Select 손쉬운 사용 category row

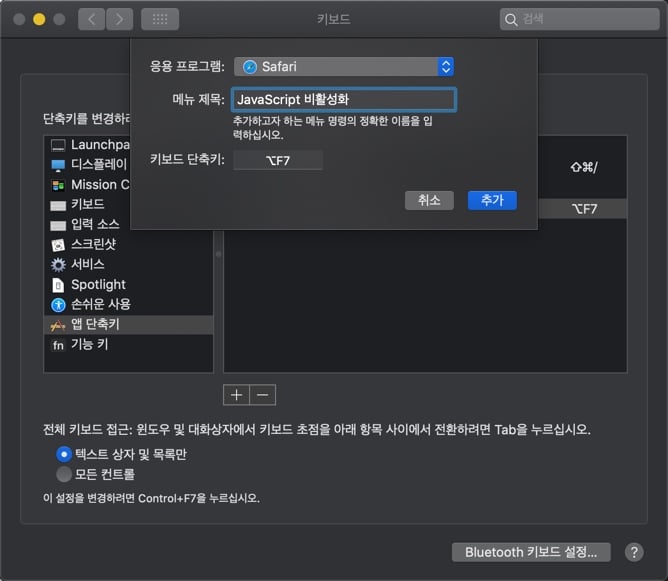coord(128,305)
